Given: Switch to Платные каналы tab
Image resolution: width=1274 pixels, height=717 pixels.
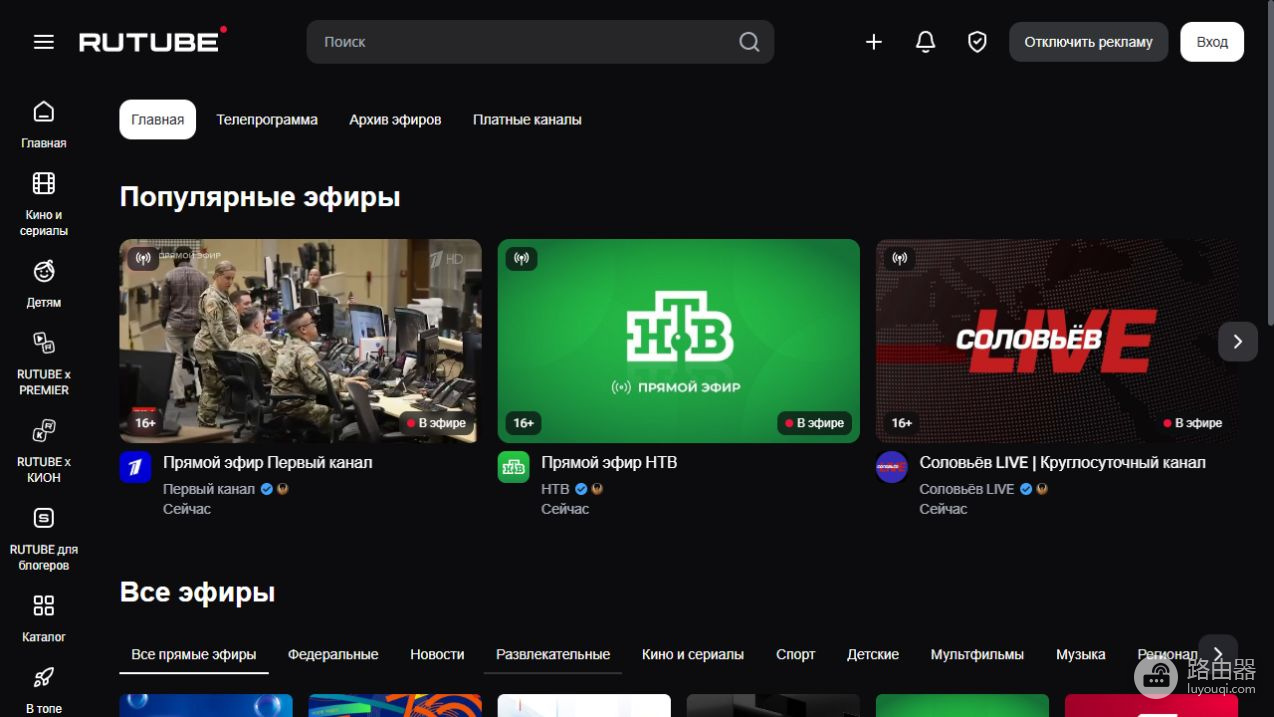Looking at the screenshot, I should (x=527, y=120).
